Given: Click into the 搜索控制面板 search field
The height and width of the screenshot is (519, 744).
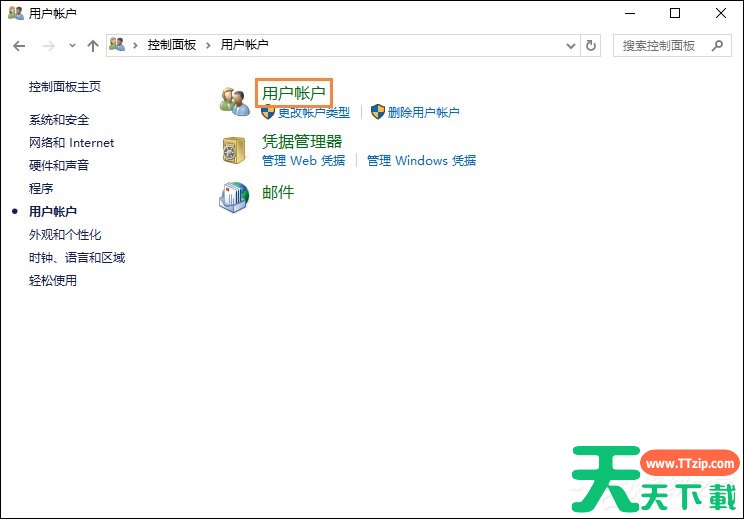Looking at the screenshot, I should (660, 46).
